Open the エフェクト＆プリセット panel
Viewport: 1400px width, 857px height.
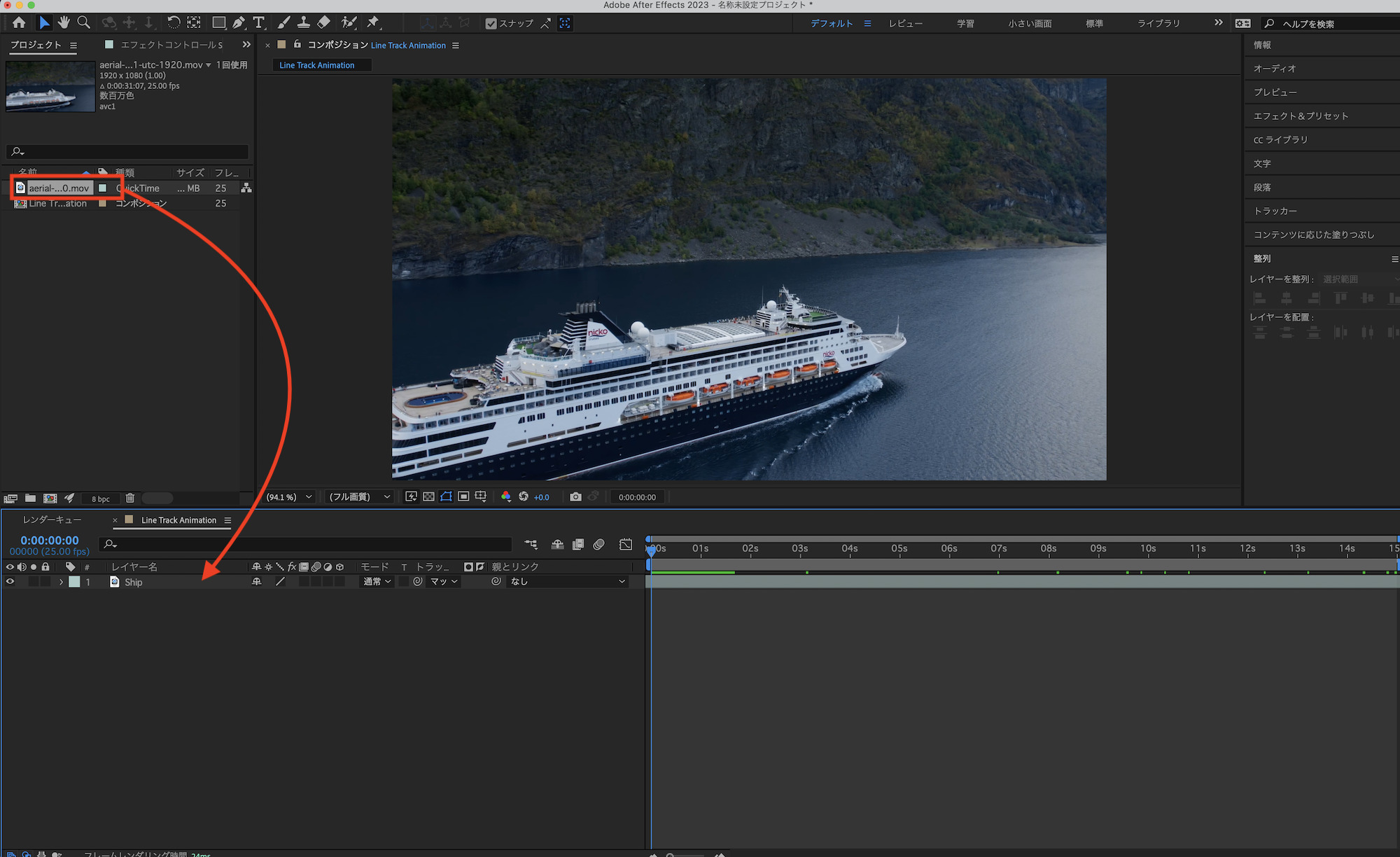1301,116
